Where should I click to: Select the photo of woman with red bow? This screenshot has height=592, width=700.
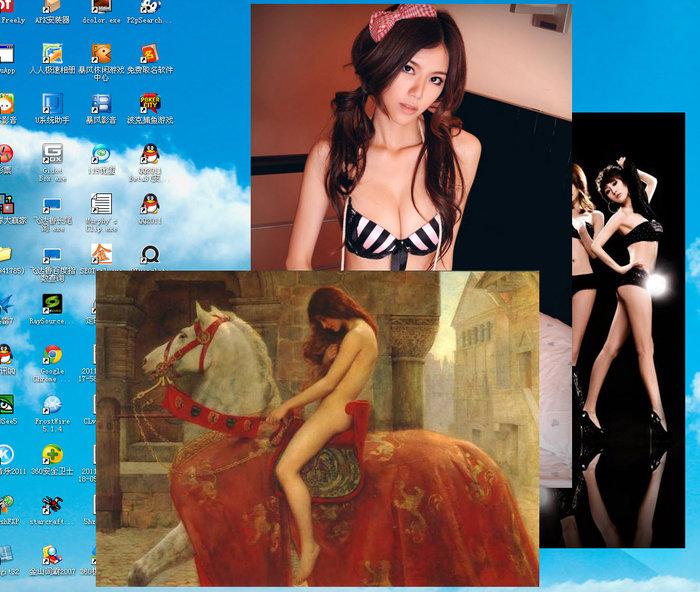pos(411,137)
